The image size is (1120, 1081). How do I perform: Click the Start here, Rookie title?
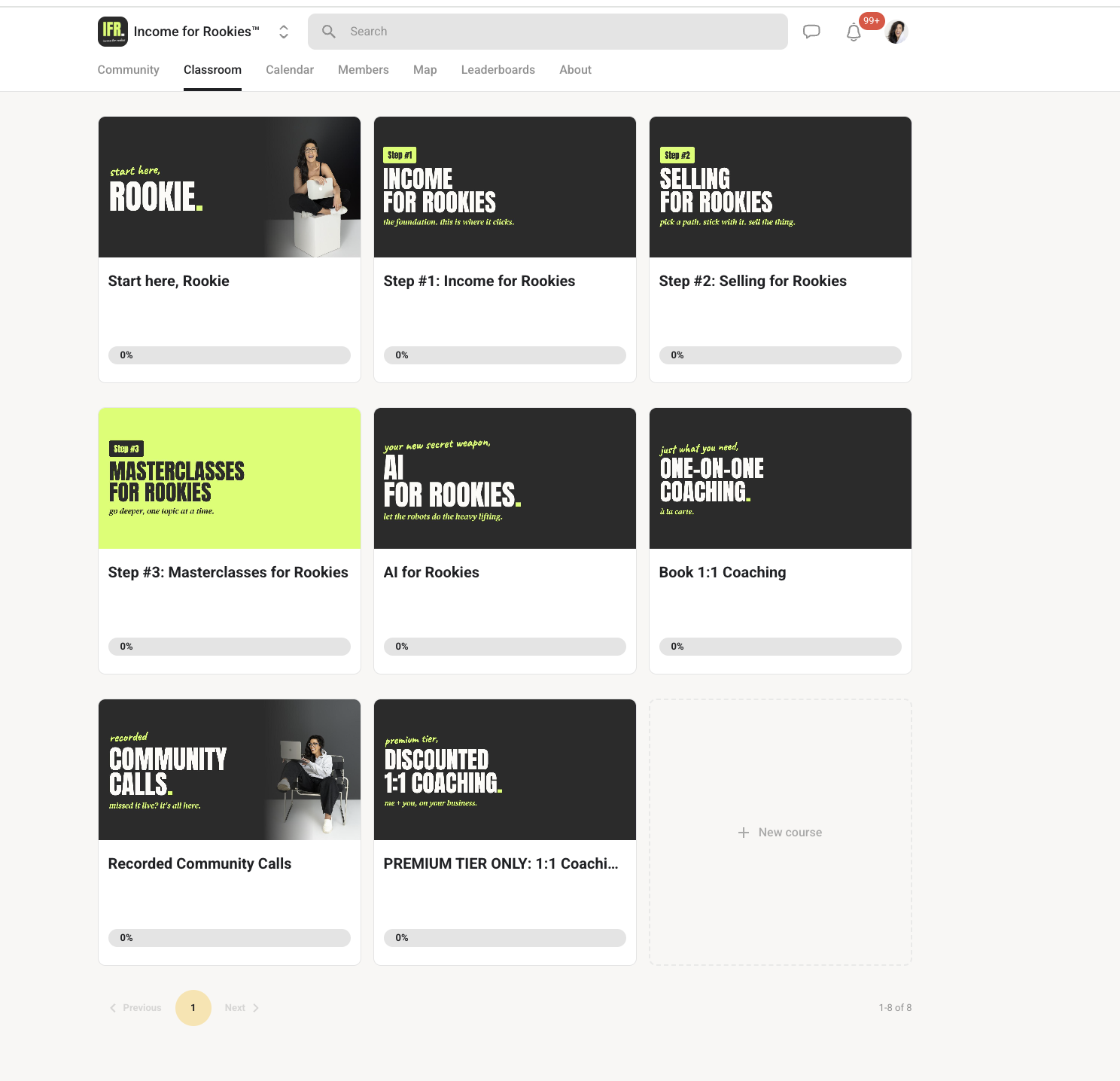pyautogui.click(x=169, y=281)
